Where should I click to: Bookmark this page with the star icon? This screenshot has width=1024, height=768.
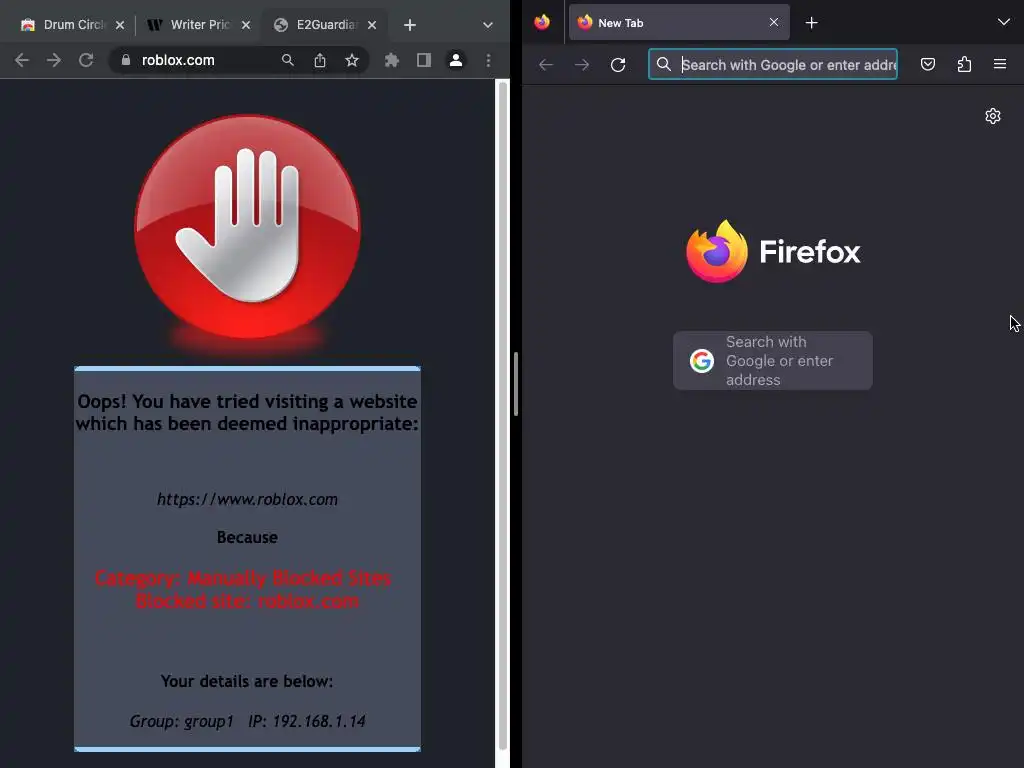click(352, 60)
